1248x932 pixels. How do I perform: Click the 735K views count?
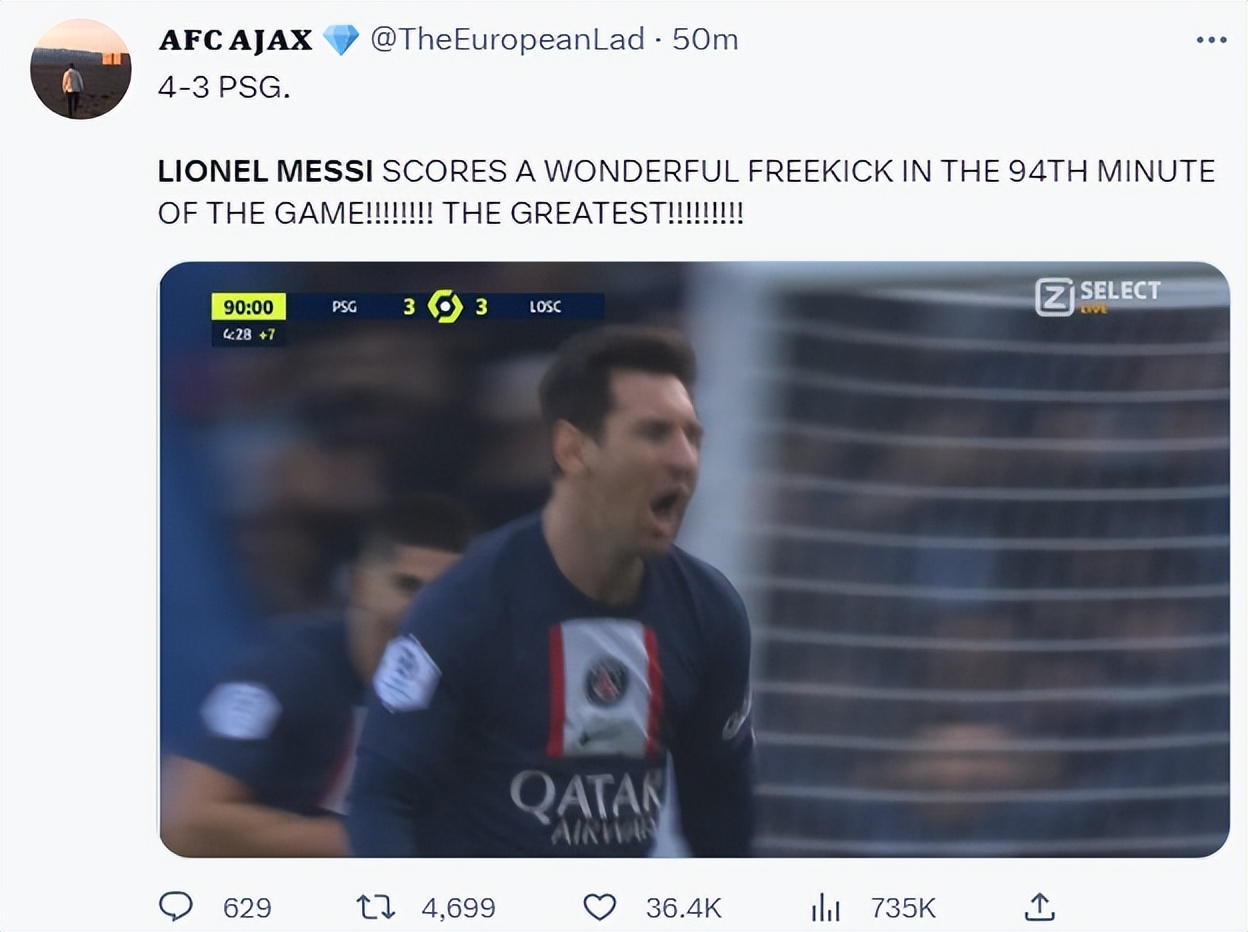[x=903, y=908]
